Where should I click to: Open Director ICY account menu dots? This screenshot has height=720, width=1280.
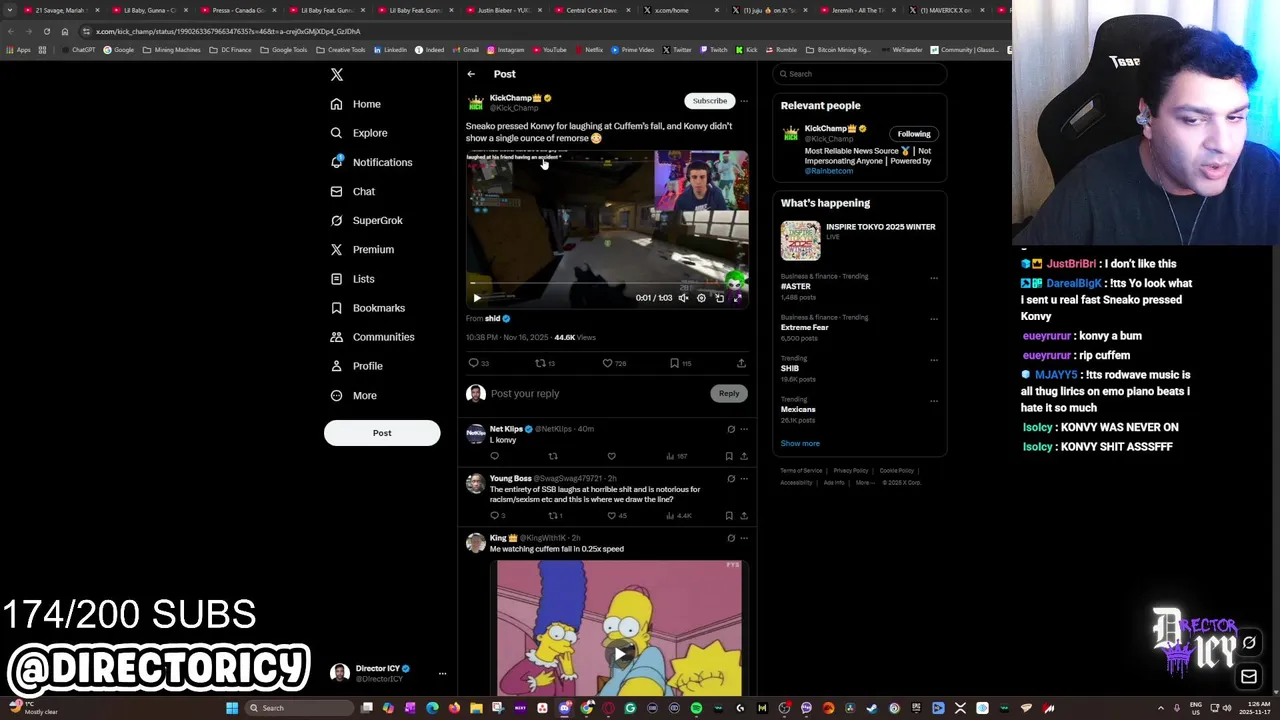click(x=442, y=674)
